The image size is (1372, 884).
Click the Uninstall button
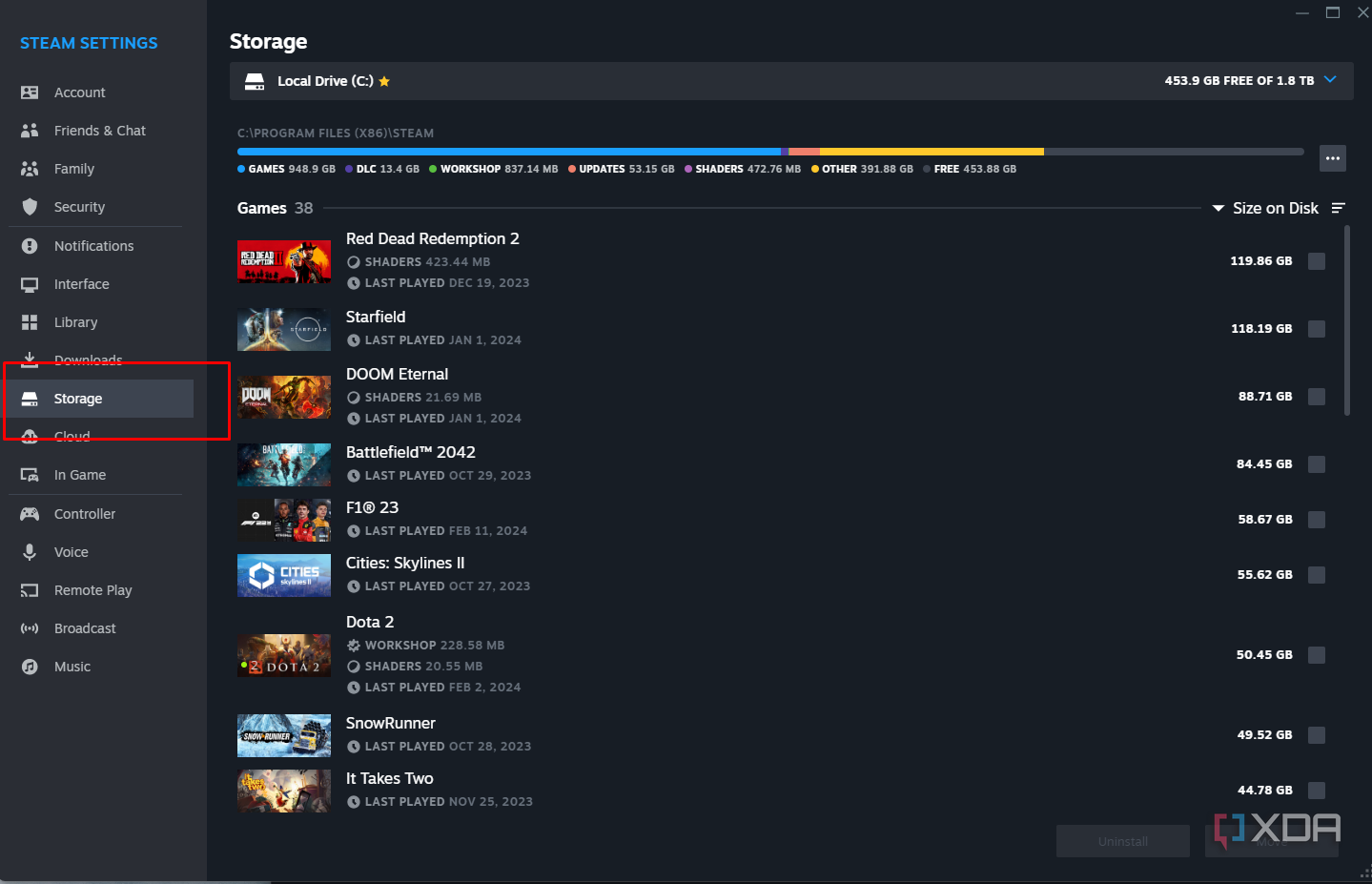(x=1123, y=841)
